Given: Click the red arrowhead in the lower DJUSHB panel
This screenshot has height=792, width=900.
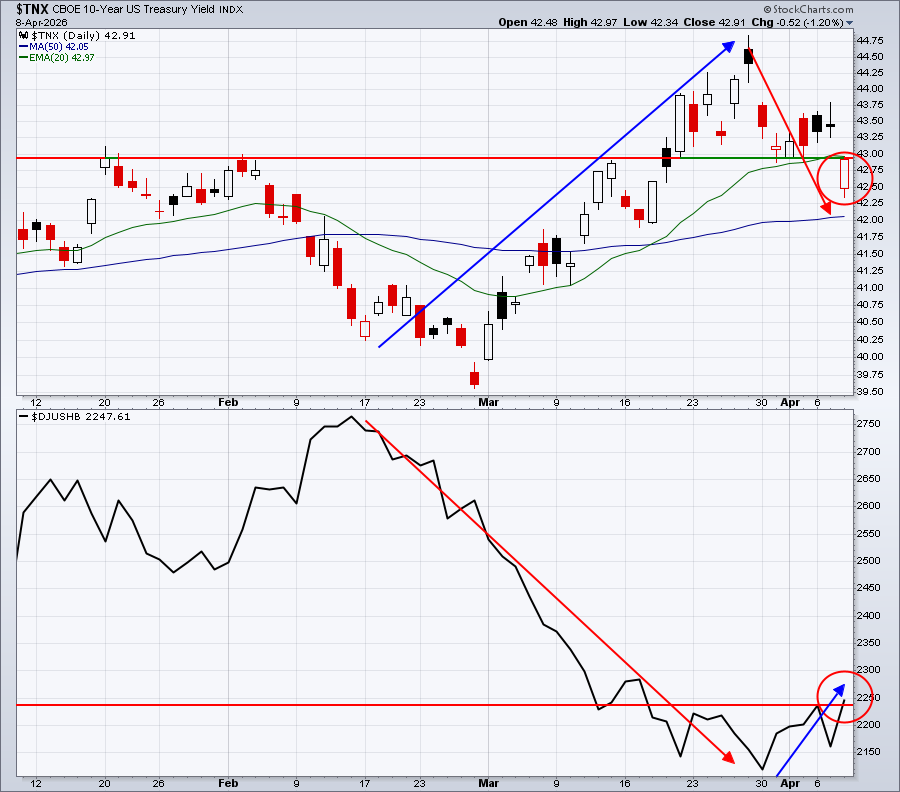Looking at the screenshot, I should pos(728,758).
